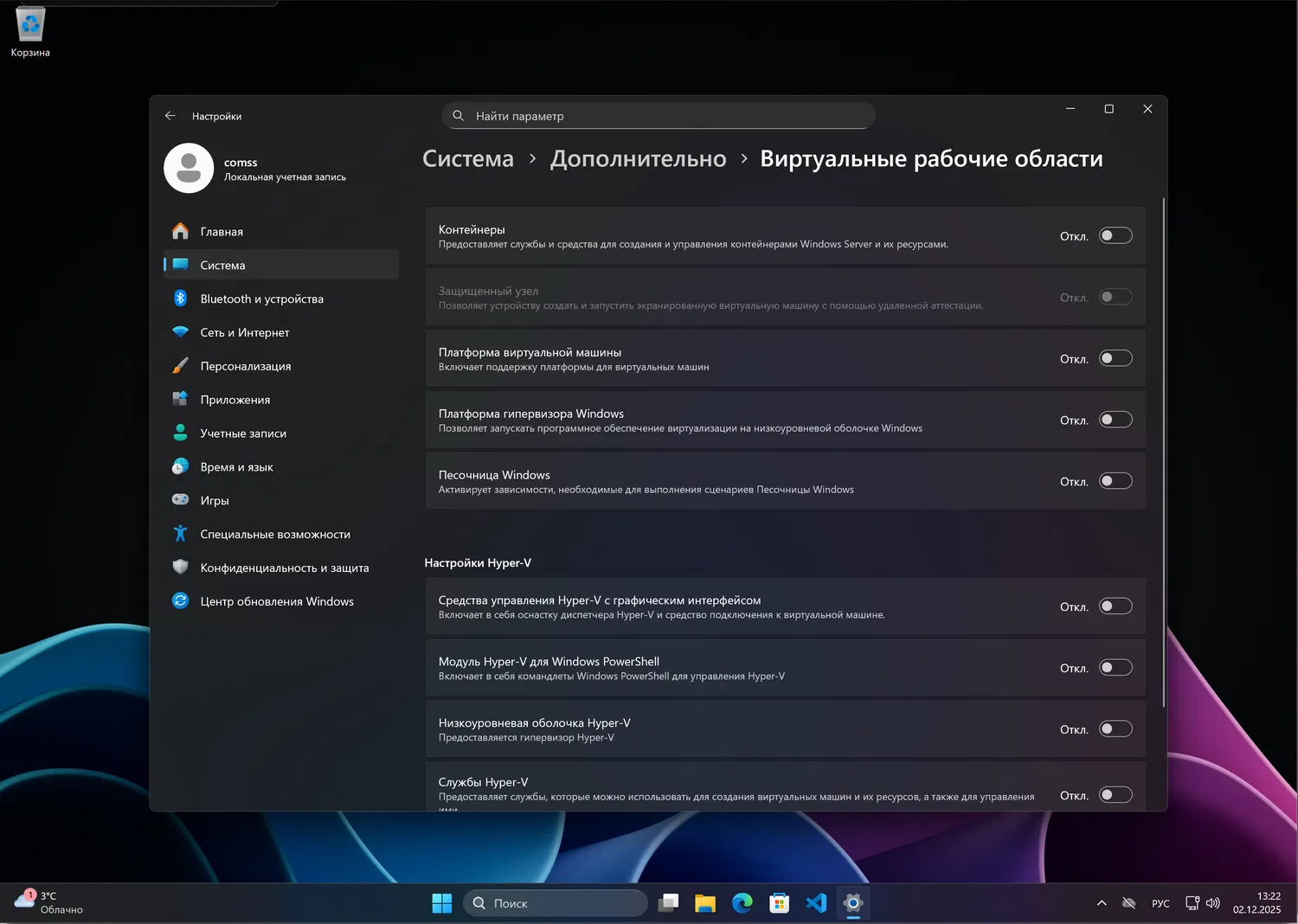Screen dimensions: 1298x924
Task: Click the Accounts person icon in sidebar
Action: tap(180, 433)
